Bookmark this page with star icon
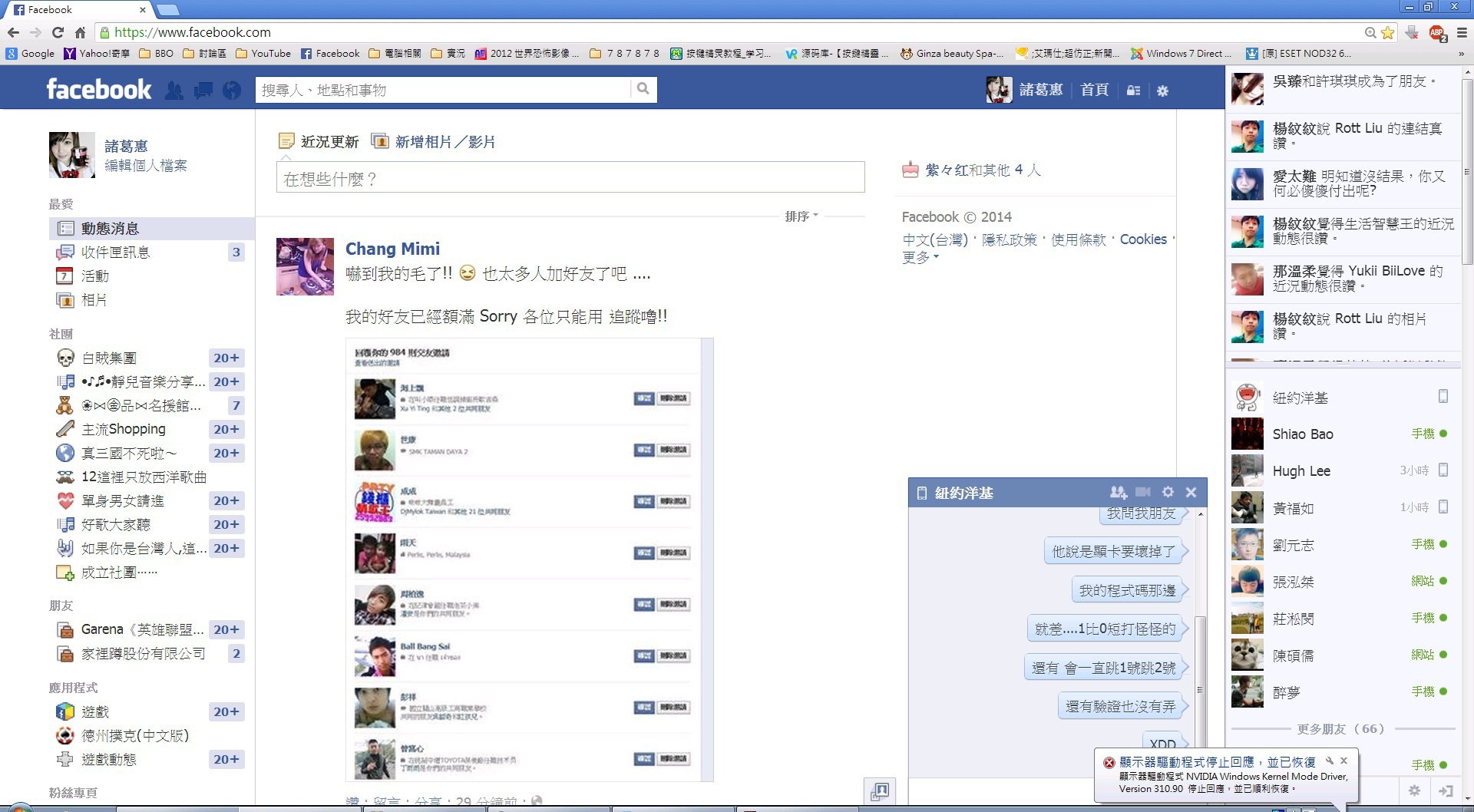Image resolution: width=1474 pixels, height=812 pixels. 1387,32
